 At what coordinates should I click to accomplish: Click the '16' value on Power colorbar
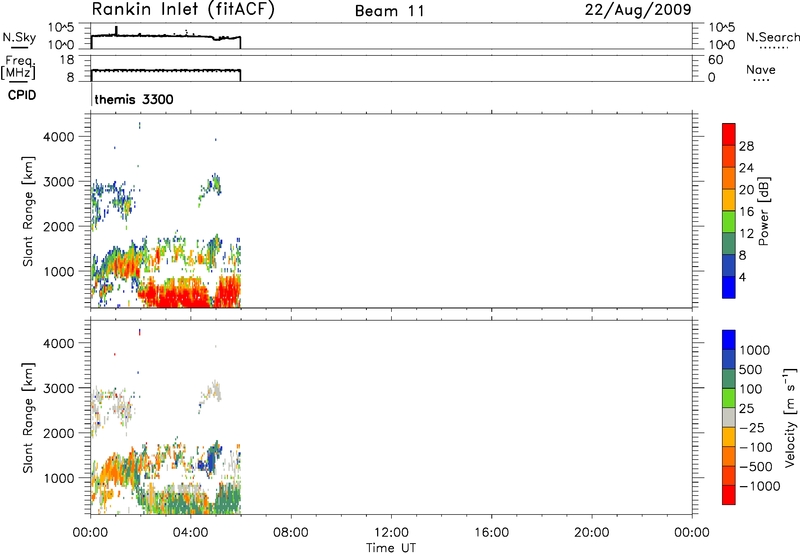(746, 212)
